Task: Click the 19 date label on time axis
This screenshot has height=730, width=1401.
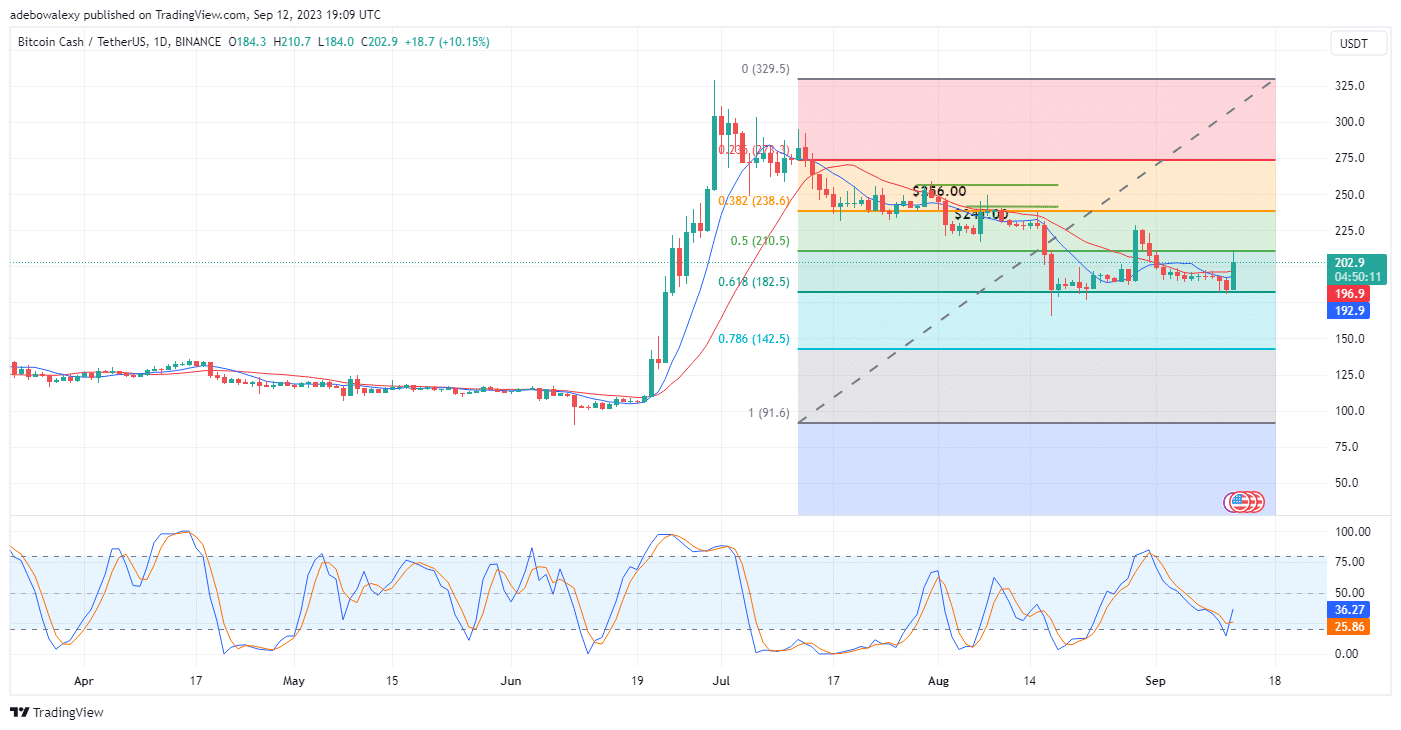Action: pyautogui.click(x=637, y=681)
